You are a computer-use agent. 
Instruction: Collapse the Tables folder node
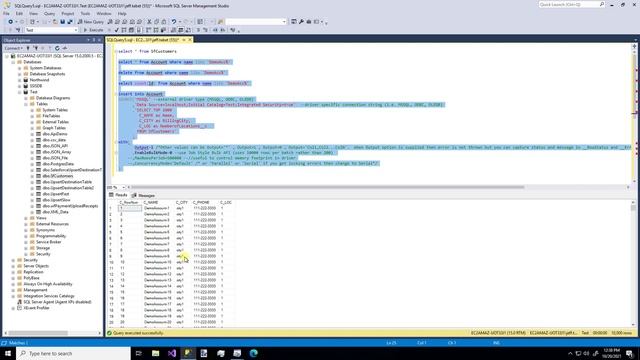tap(26, 104)
